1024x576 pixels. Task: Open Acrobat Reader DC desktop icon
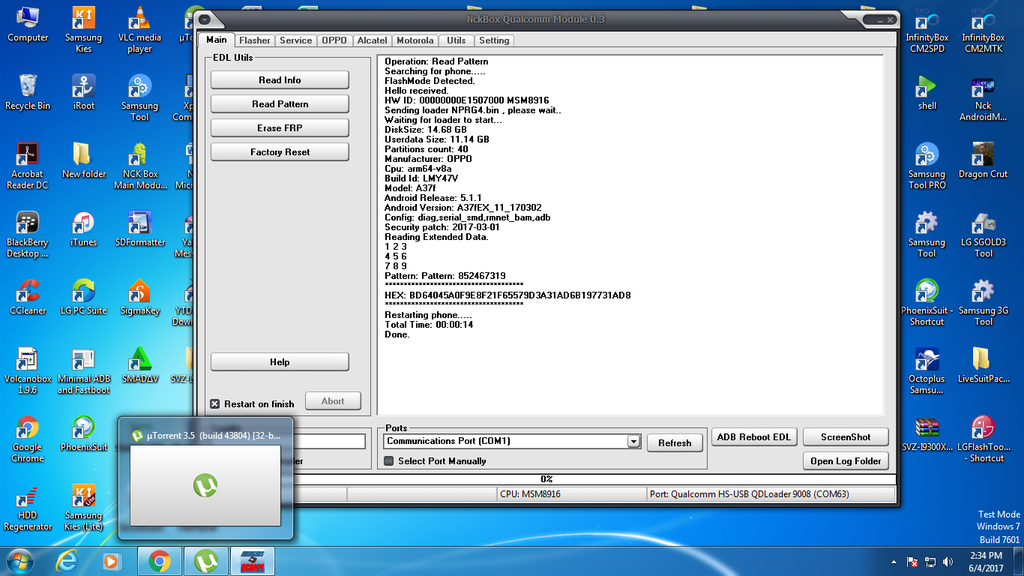(27, 160)
